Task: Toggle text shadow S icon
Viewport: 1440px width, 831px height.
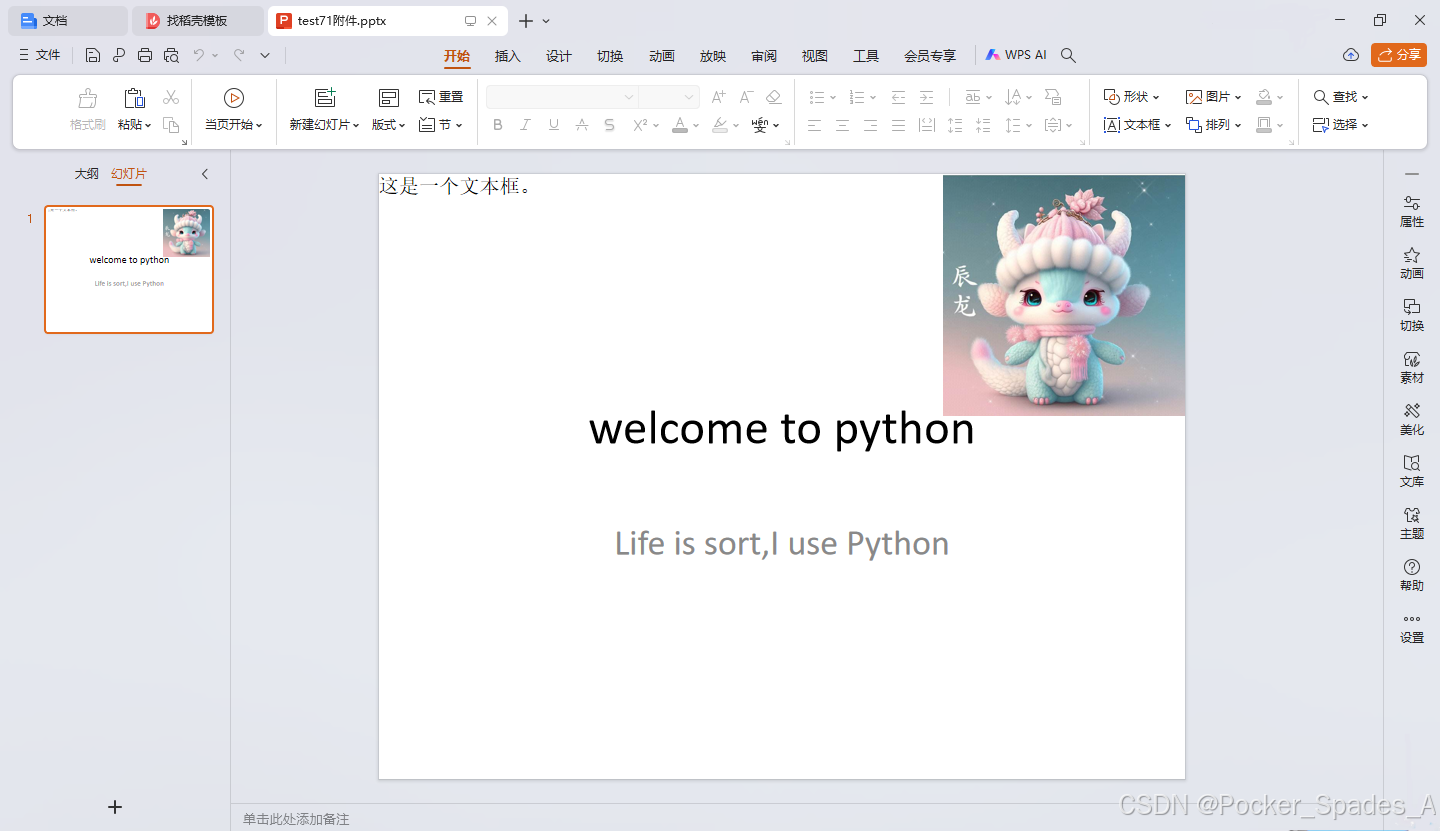Action: (x=609, y=125)
